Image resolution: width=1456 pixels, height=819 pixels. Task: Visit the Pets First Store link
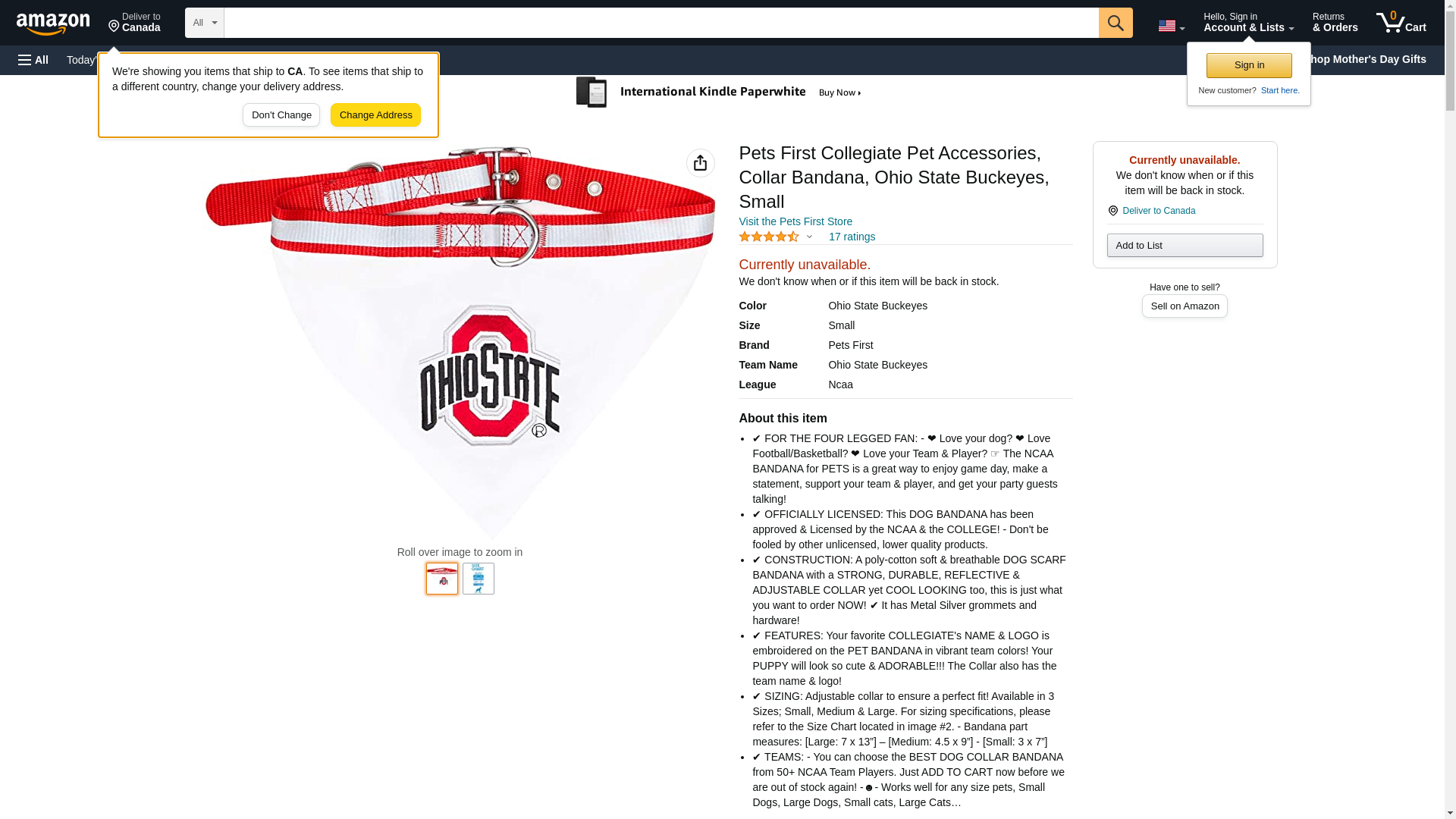tap(795, 221)
